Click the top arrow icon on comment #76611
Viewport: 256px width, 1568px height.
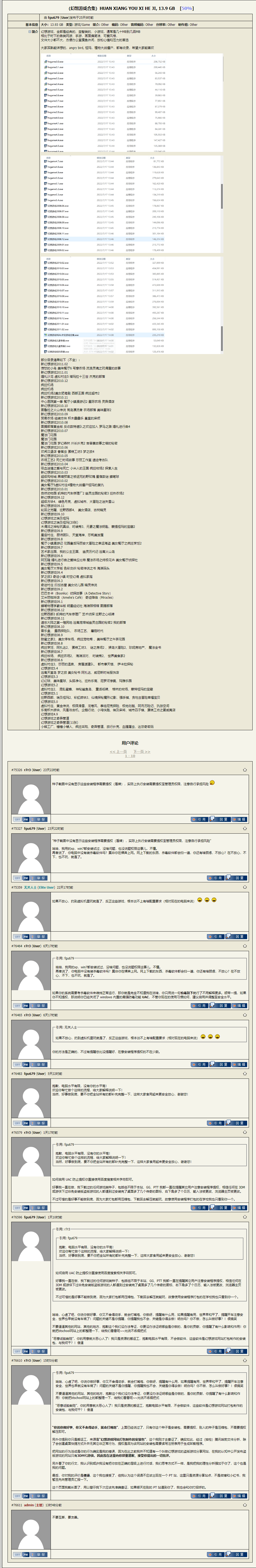coord(245,1505)
